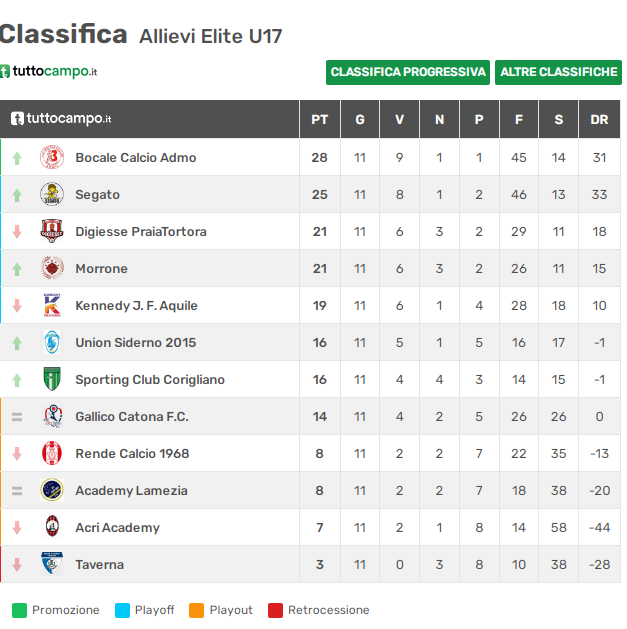This screenshot has height=629, width=627.
Task: Open Altre Classifiche button
Action: pyautogui.click(x=558, y=72)
